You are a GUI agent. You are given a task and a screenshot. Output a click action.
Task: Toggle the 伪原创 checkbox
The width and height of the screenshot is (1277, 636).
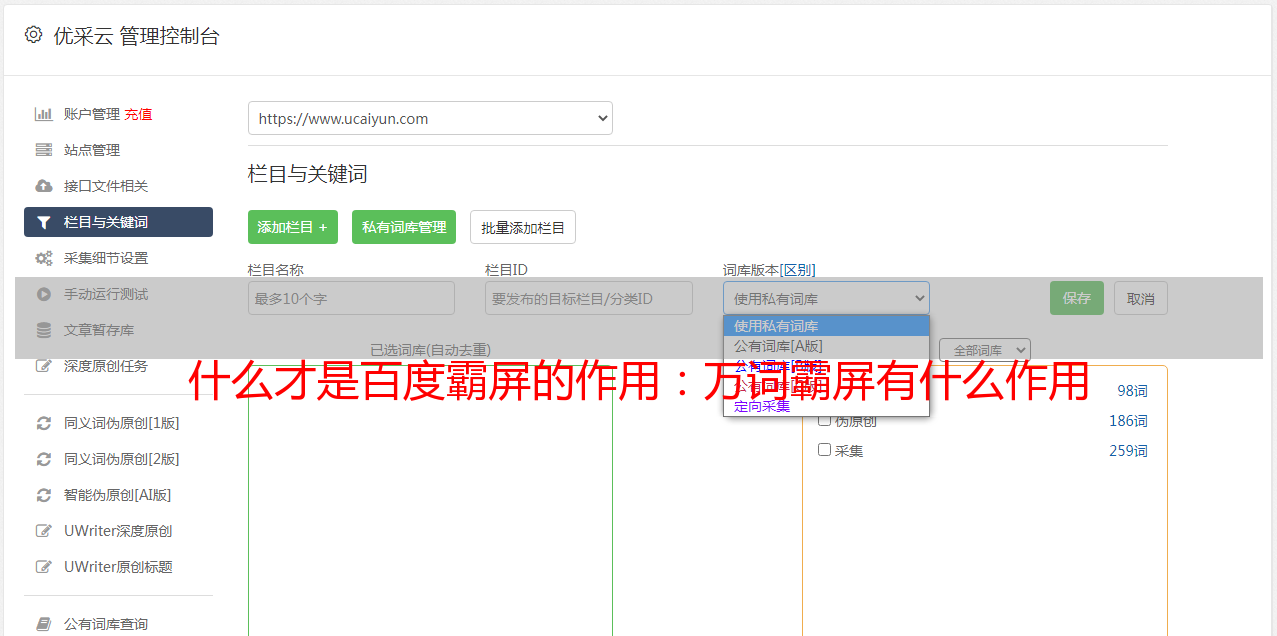825,420
